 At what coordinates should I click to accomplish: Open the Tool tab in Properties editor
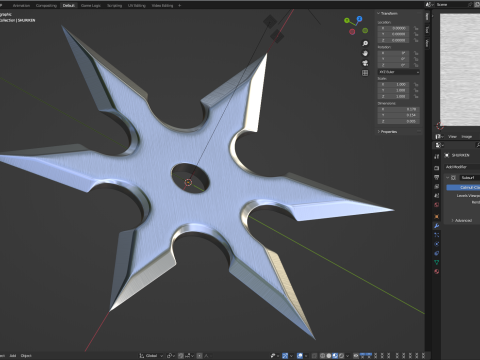tap(437, 156)
